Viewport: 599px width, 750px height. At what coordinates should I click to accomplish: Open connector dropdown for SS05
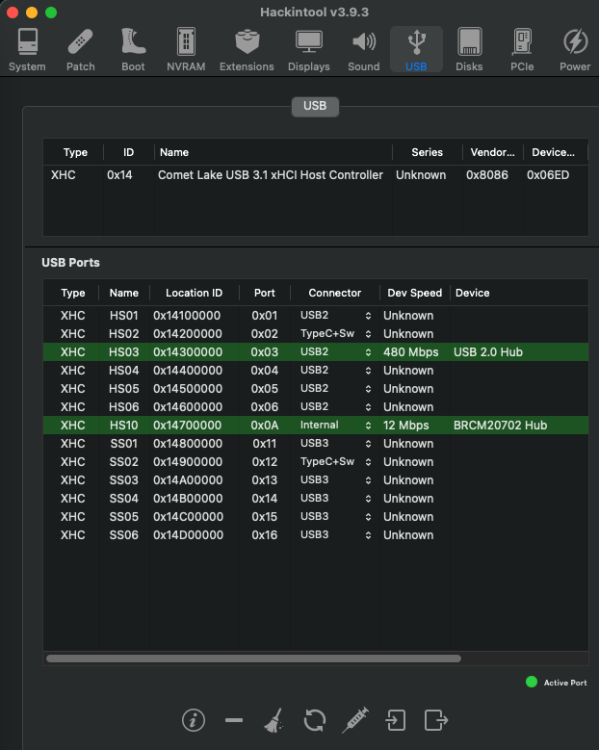coord(368,517)
